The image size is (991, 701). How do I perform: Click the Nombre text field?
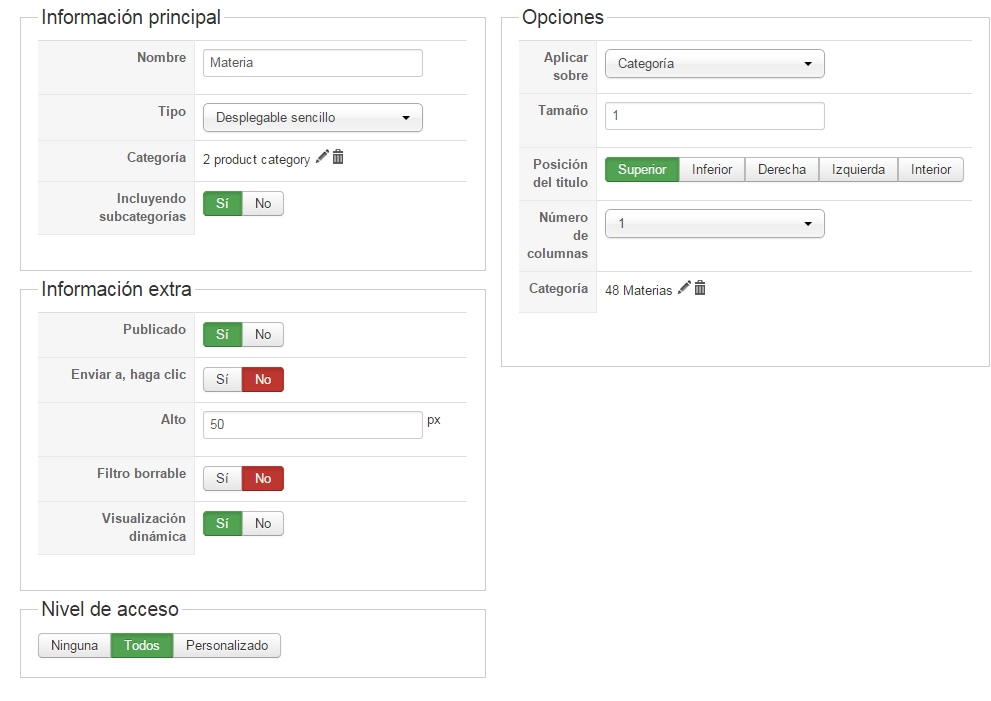313,63
